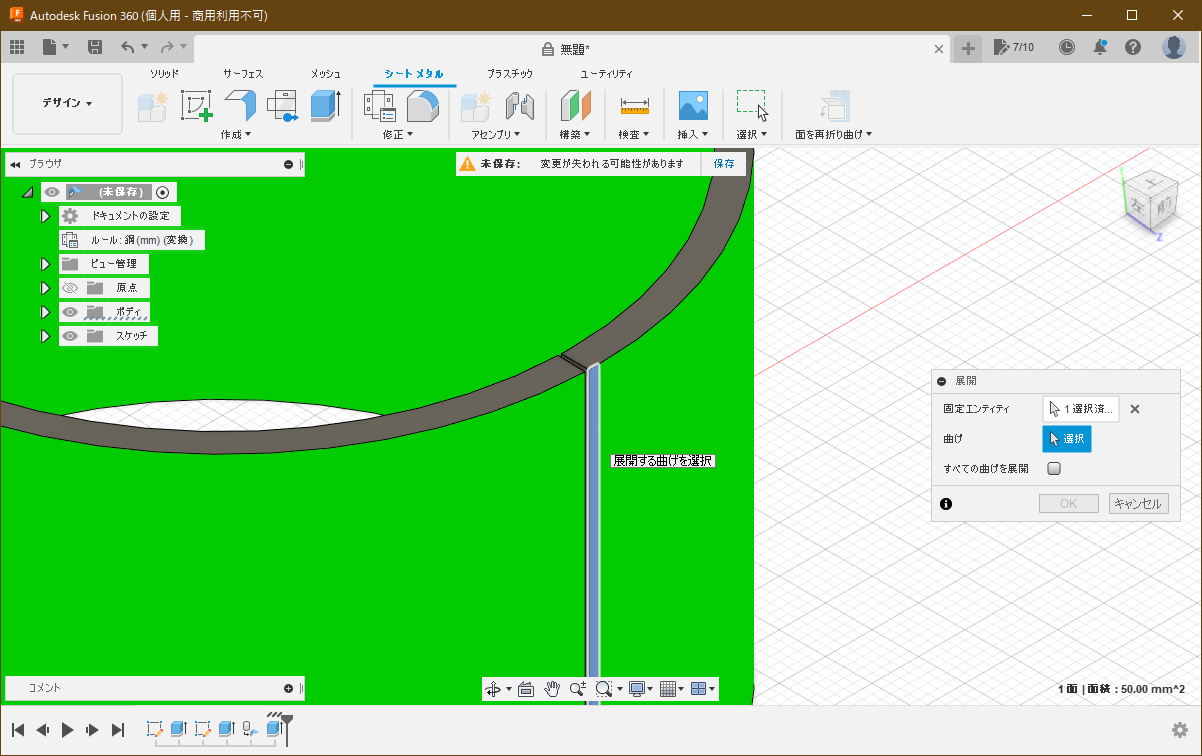Viewport: 1202px width, 756px height.
Task: Click the Joint tool icon
Action: click(x=519, y=106)
